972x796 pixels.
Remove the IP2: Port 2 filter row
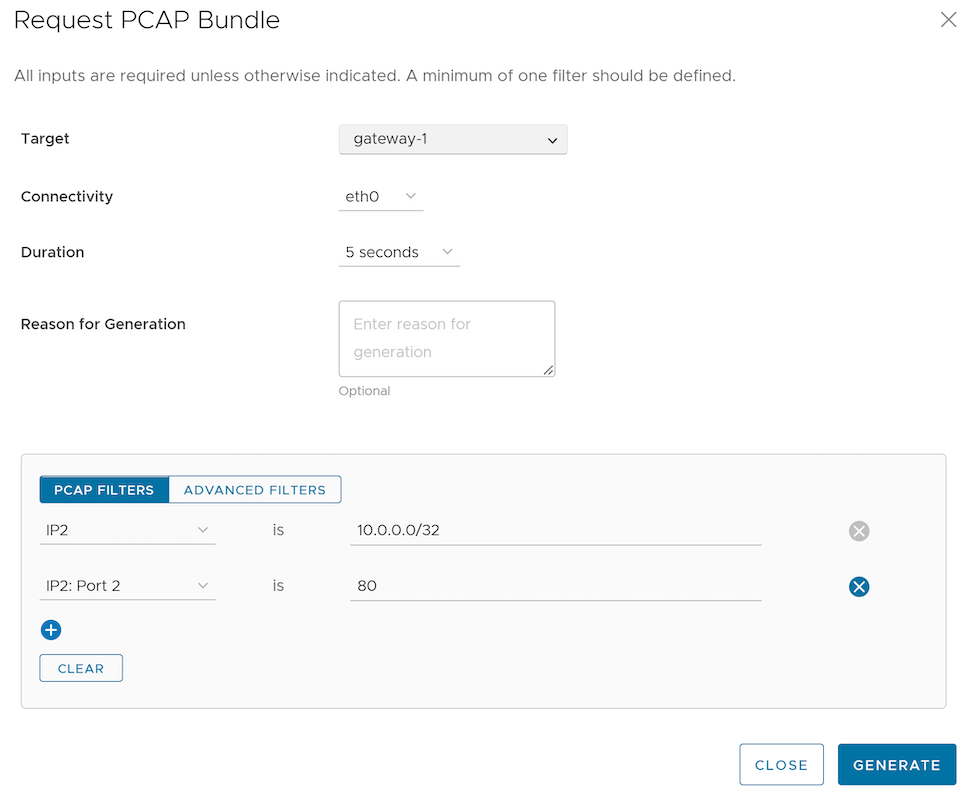(x=858, y=587)
